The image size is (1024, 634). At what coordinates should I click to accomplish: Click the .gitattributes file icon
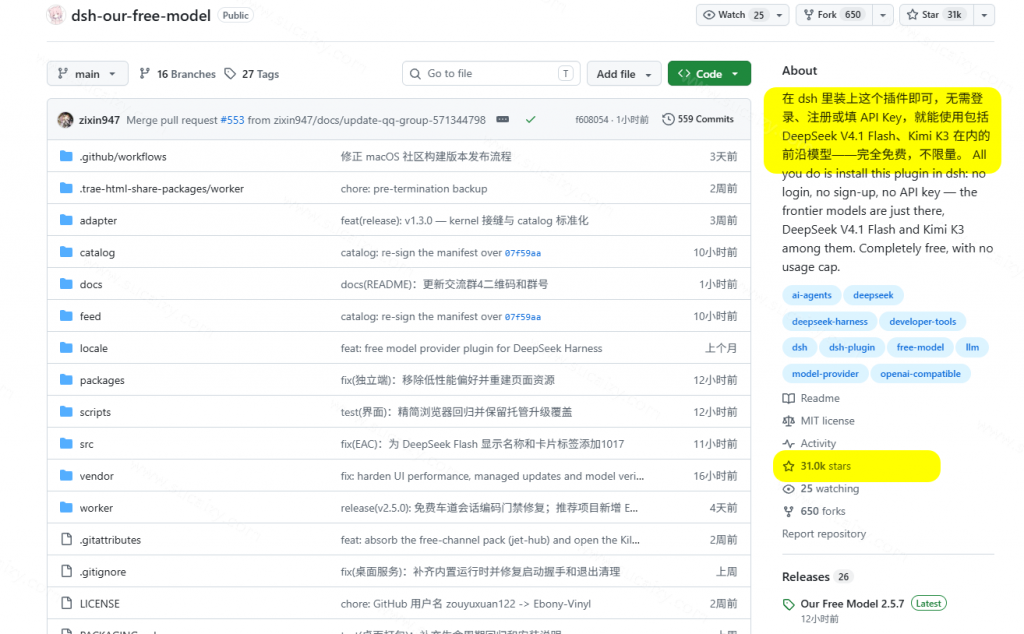click(x=66, y=539)
